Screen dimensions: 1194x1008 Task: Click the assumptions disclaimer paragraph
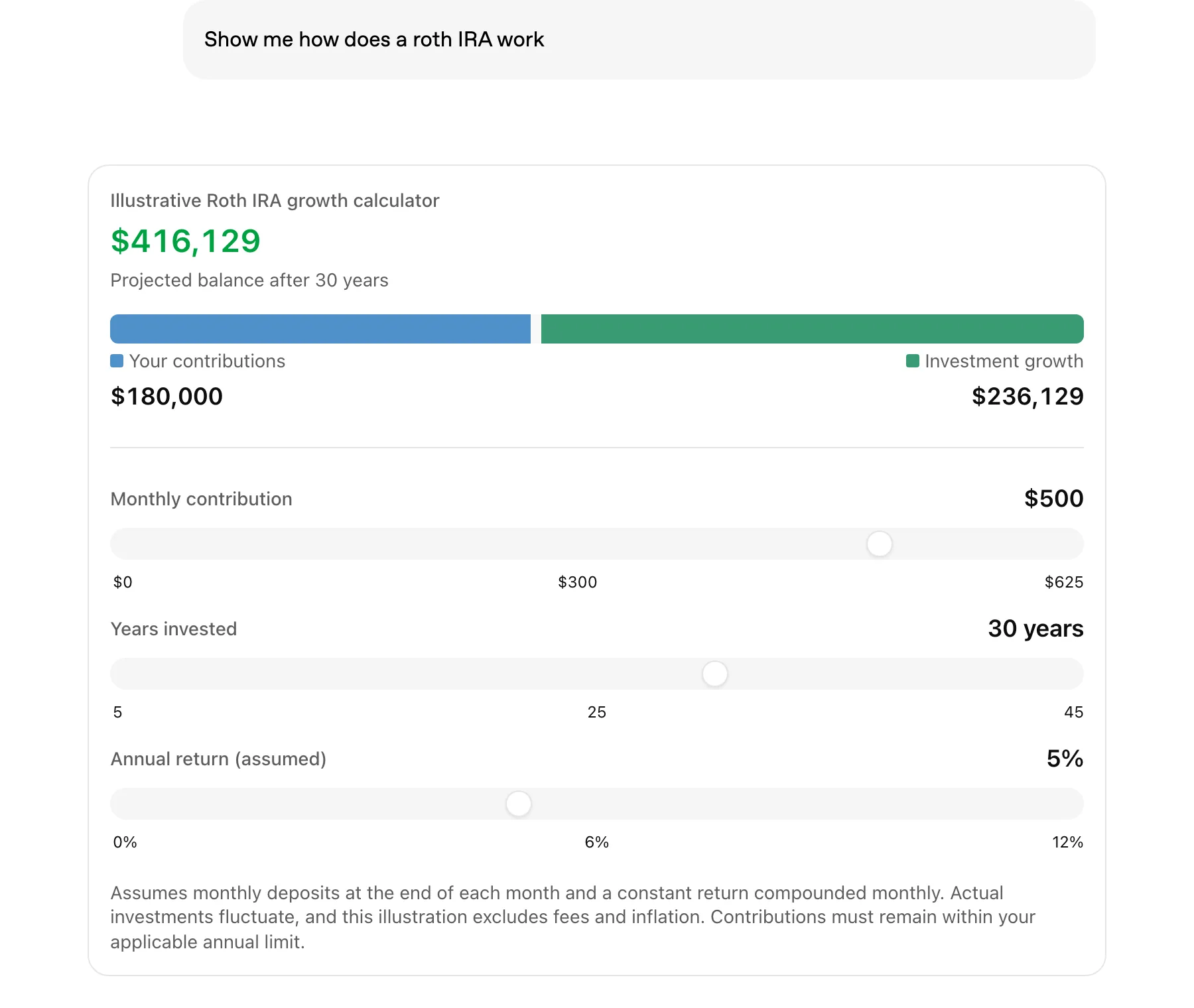point(573,917)
